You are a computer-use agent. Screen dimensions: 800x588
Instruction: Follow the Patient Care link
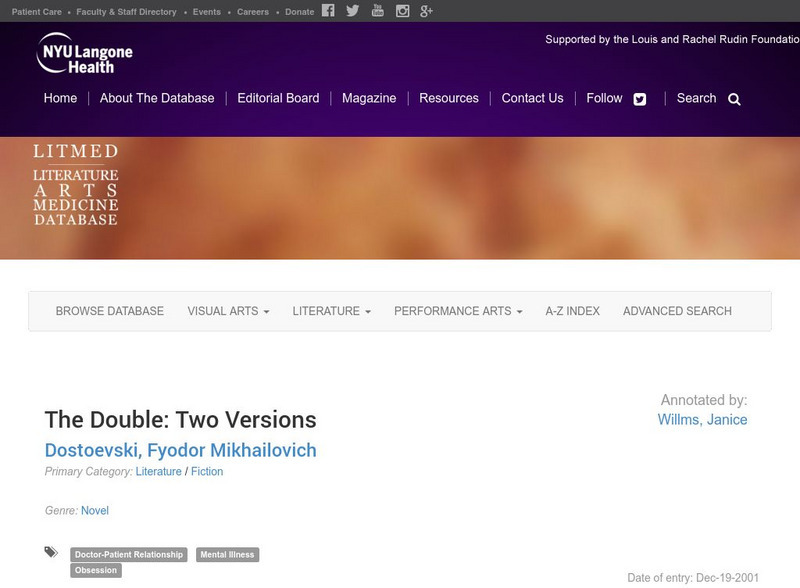37,12
